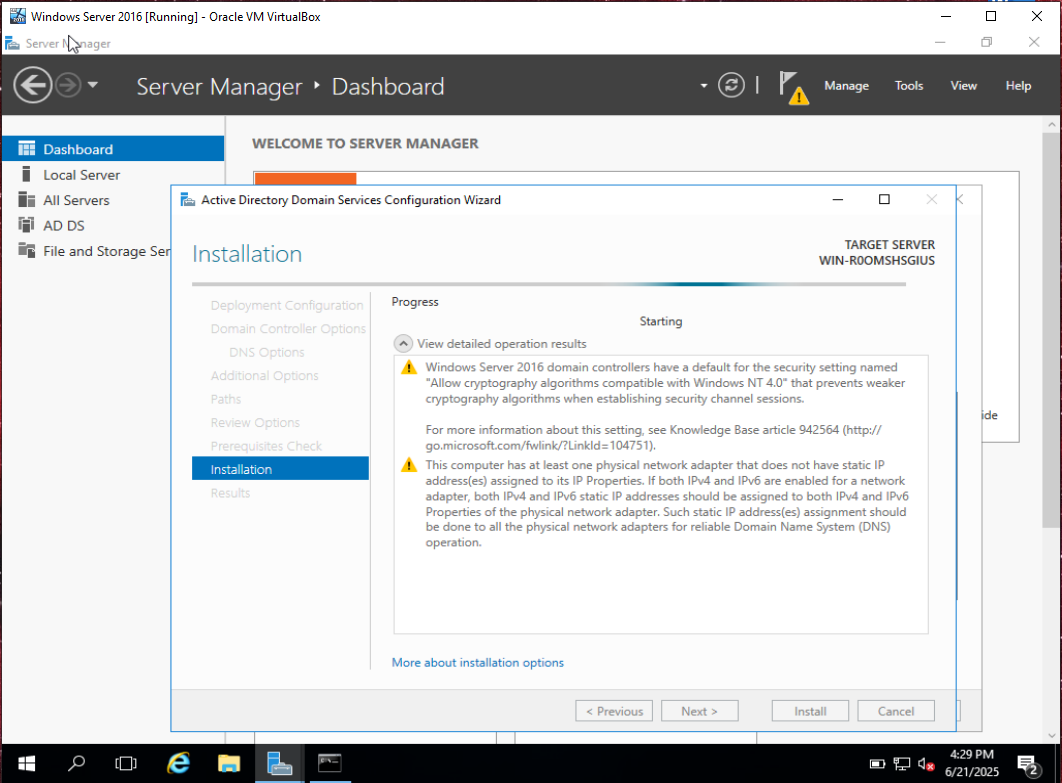
Task: Open File Explorer from the taskbar
Action: 229,764
